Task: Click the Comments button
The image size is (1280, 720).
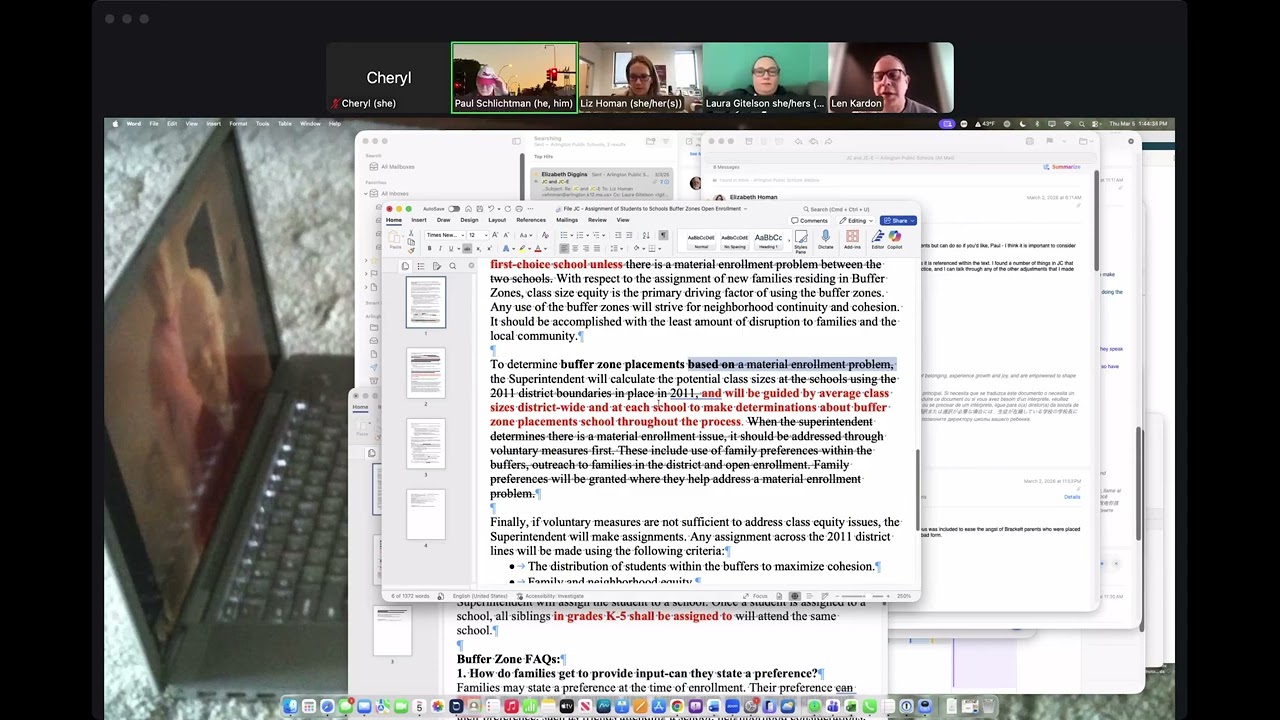Action: tap(809, 221)
